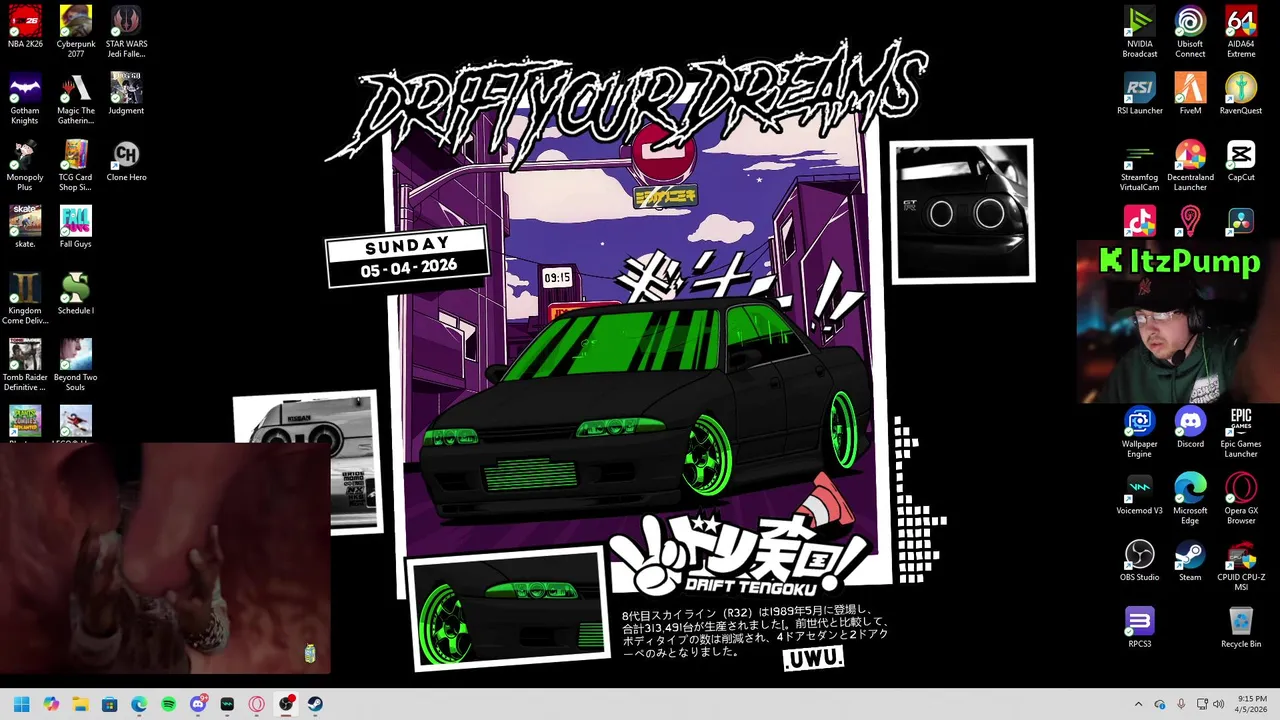Screen dimensions: 1280x720
Task: Click the Microsoft Edge desktop shortcut
Action: point(1190,498)
